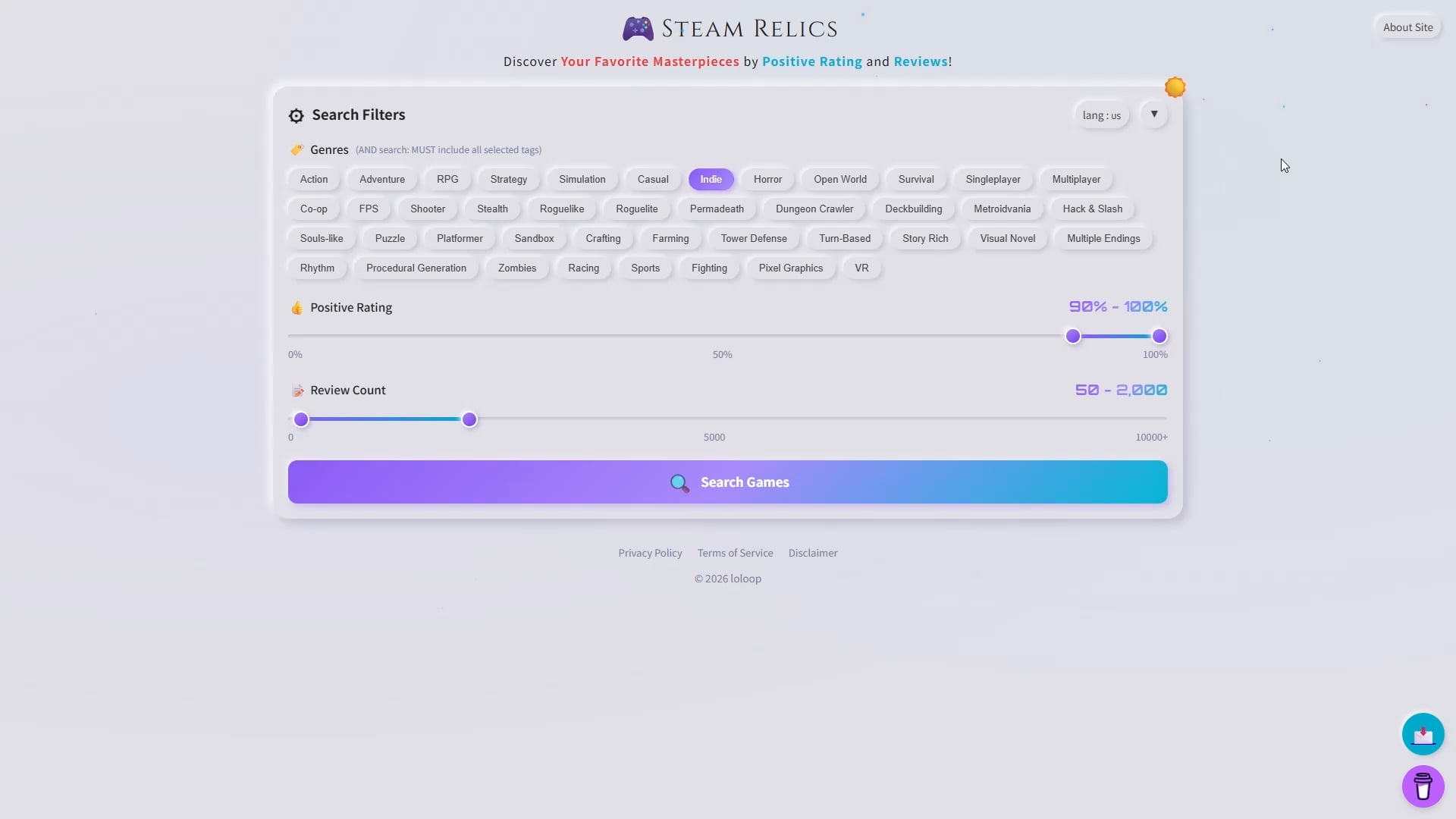The width and height of the screenshot is (1456, 819).
Task: Click the game controller logo icon
Action: [638, 29]
